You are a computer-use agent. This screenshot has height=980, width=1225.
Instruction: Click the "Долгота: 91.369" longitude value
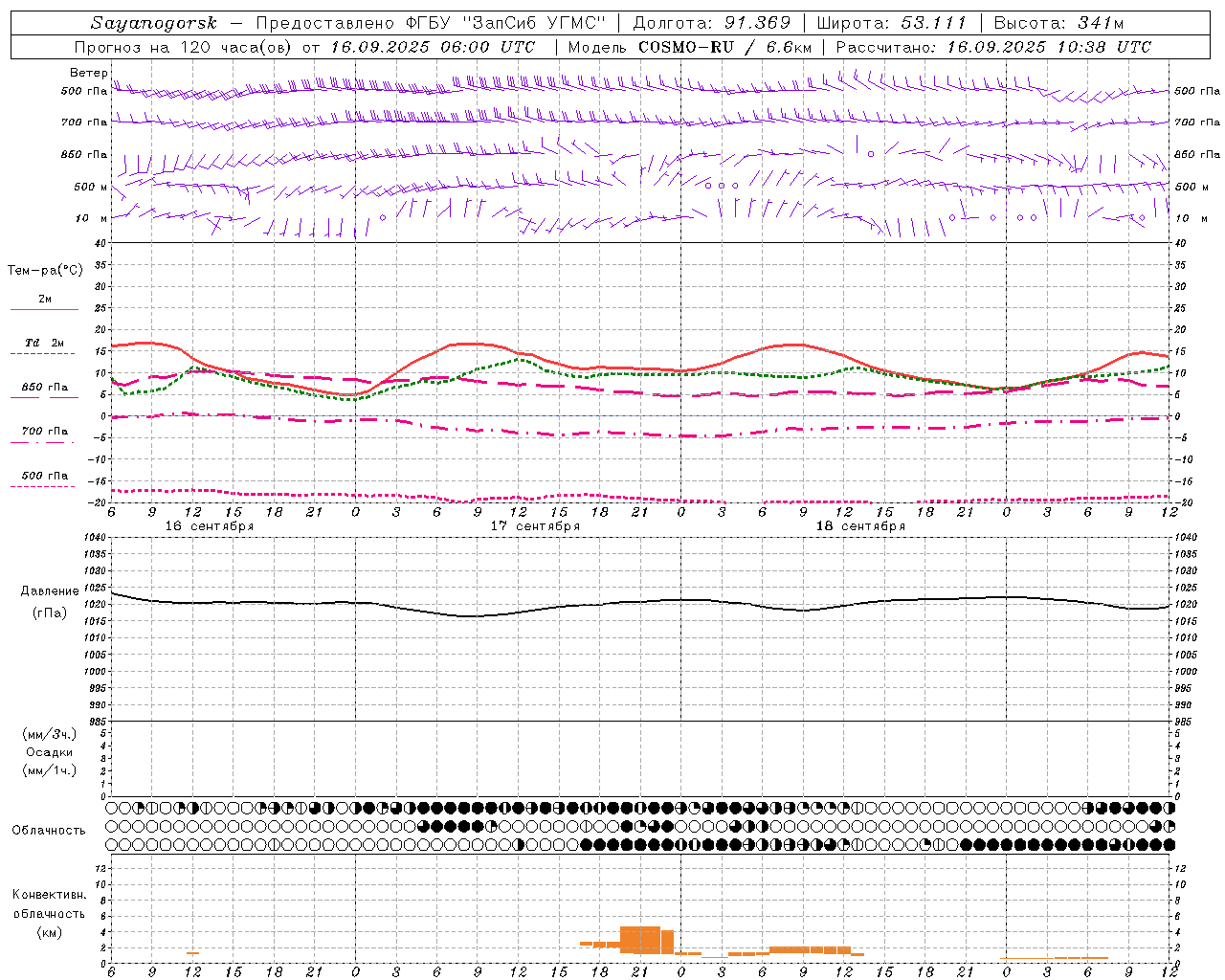point(712,23)
